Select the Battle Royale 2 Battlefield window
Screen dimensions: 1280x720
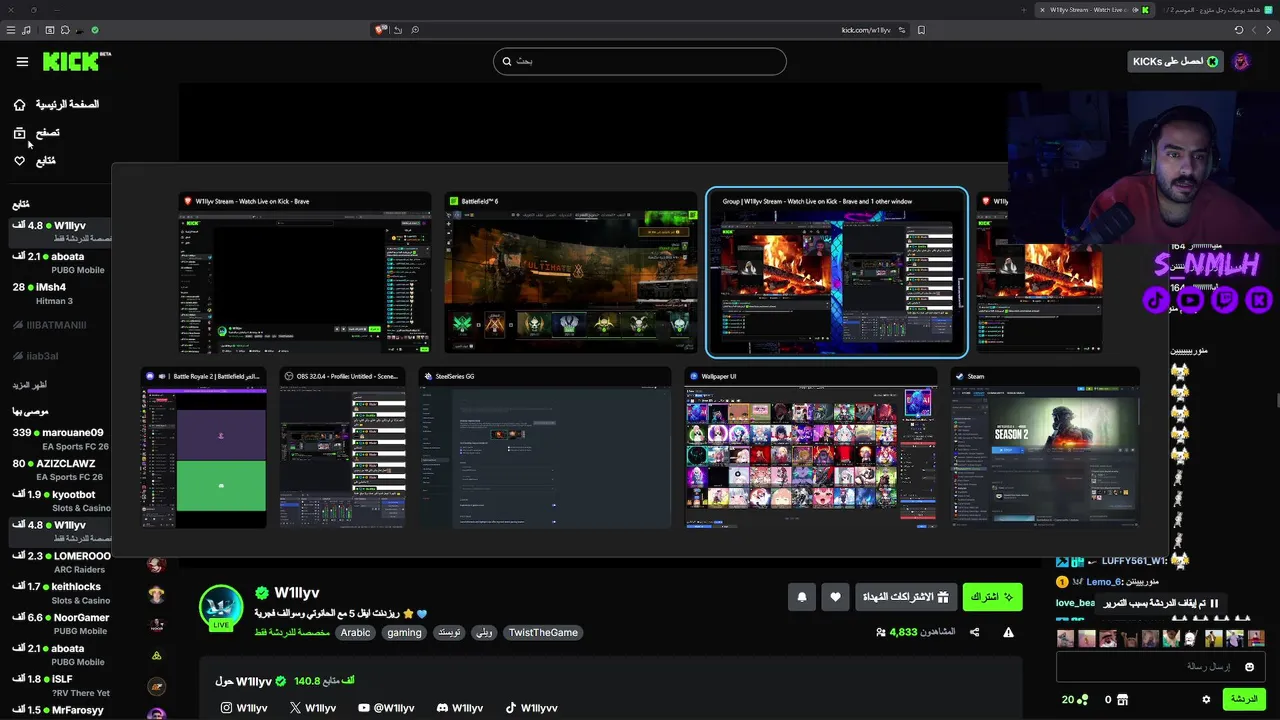tap(204, 448)
